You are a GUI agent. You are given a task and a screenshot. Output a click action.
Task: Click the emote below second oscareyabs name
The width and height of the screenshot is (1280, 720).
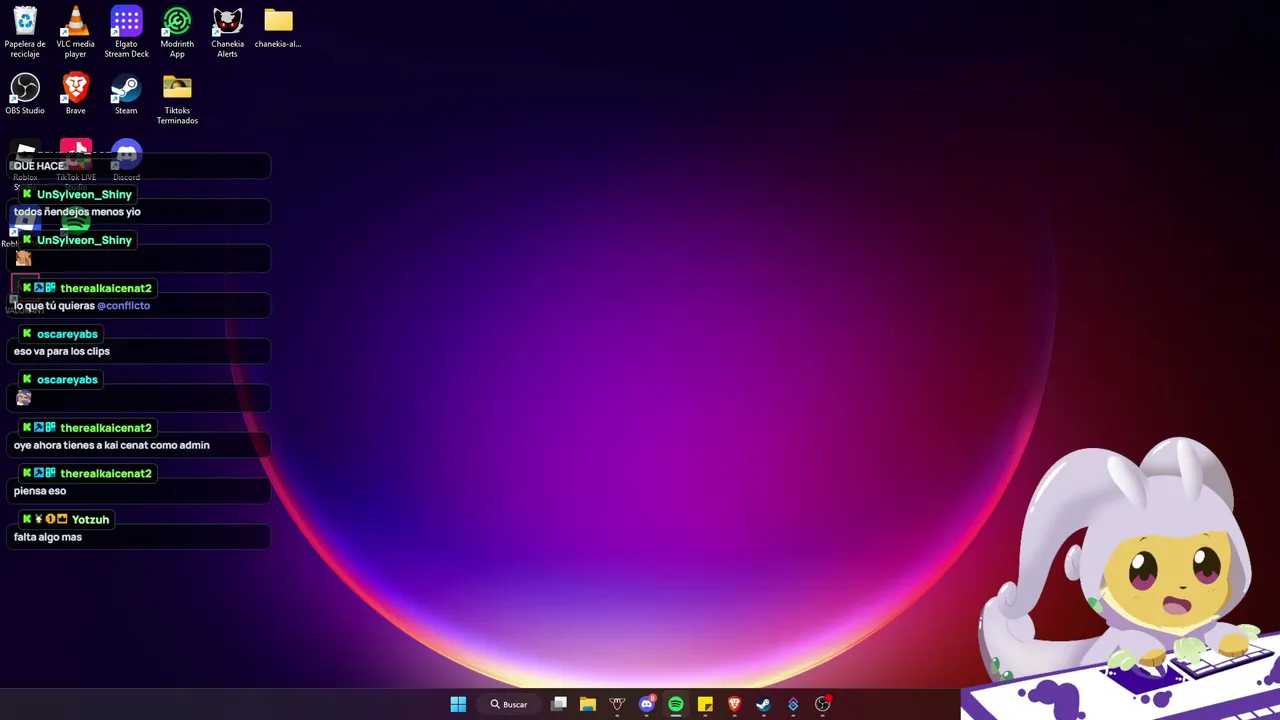tap(23, 398)
